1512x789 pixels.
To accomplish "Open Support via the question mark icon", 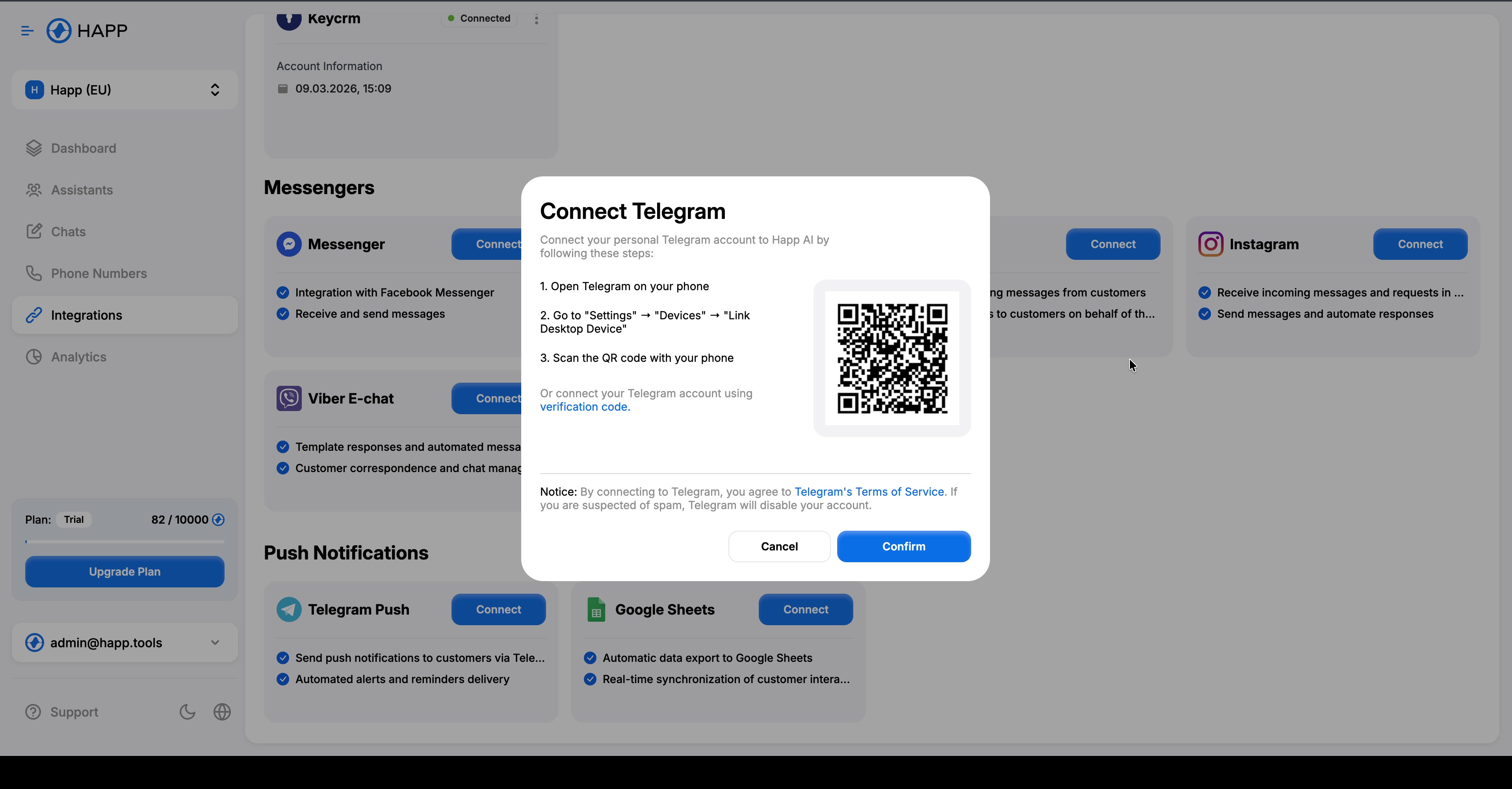I will pyautogui.click(x=33, y=712).
